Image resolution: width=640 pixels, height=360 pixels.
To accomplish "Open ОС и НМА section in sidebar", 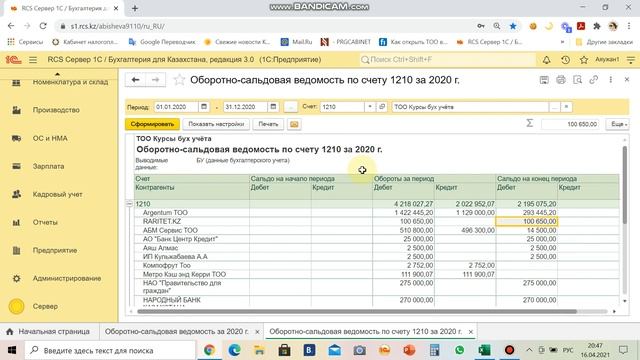I will tap(50, 138).
